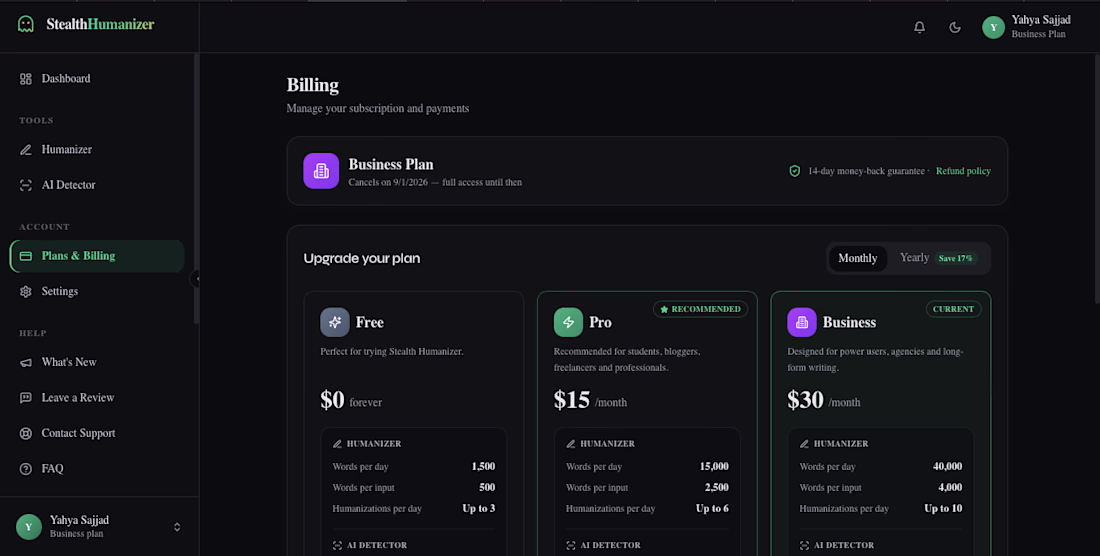Open the notifications bell
This screenshot has width=1100, height=556.
tap(919, 27)
